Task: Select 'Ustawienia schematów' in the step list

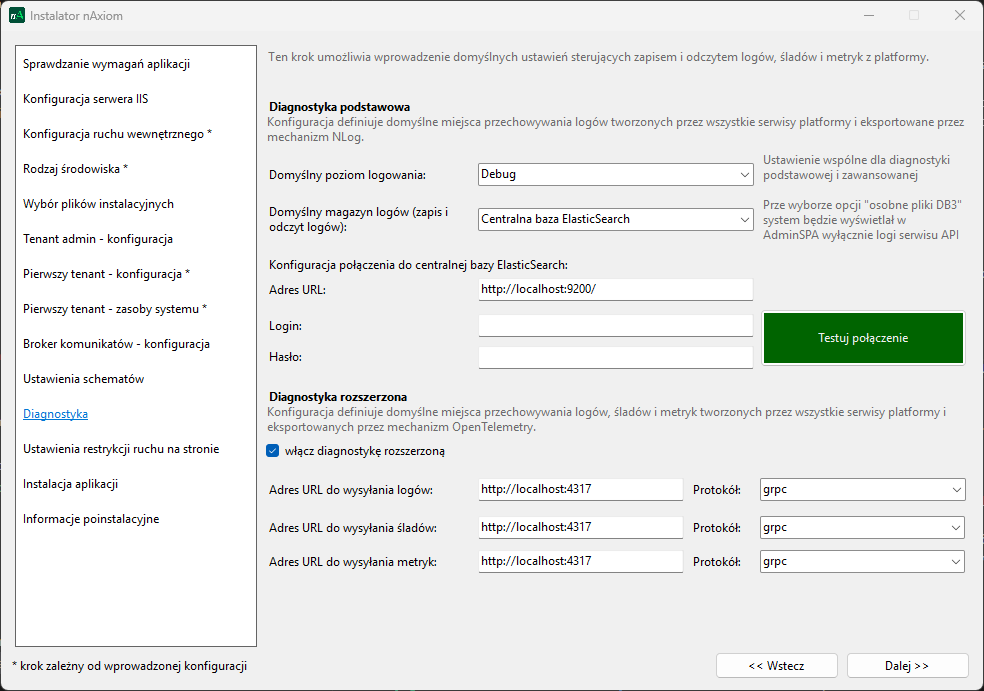Action: click(x=83, y=379)
